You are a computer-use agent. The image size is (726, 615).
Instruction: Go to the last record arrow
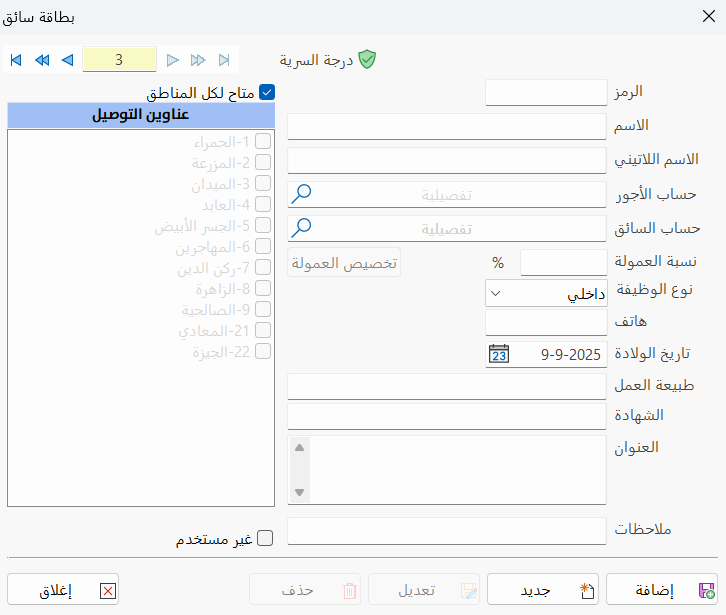click(224, 60)
